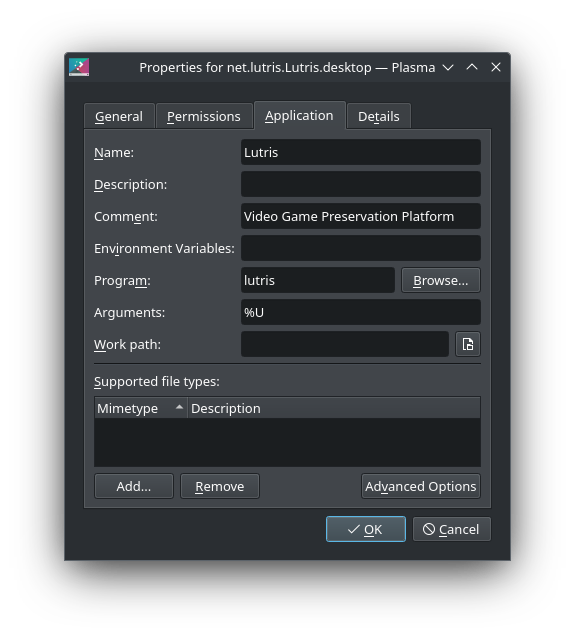Open the Details tab
The image size is (575, 637).
click(379, 117)
